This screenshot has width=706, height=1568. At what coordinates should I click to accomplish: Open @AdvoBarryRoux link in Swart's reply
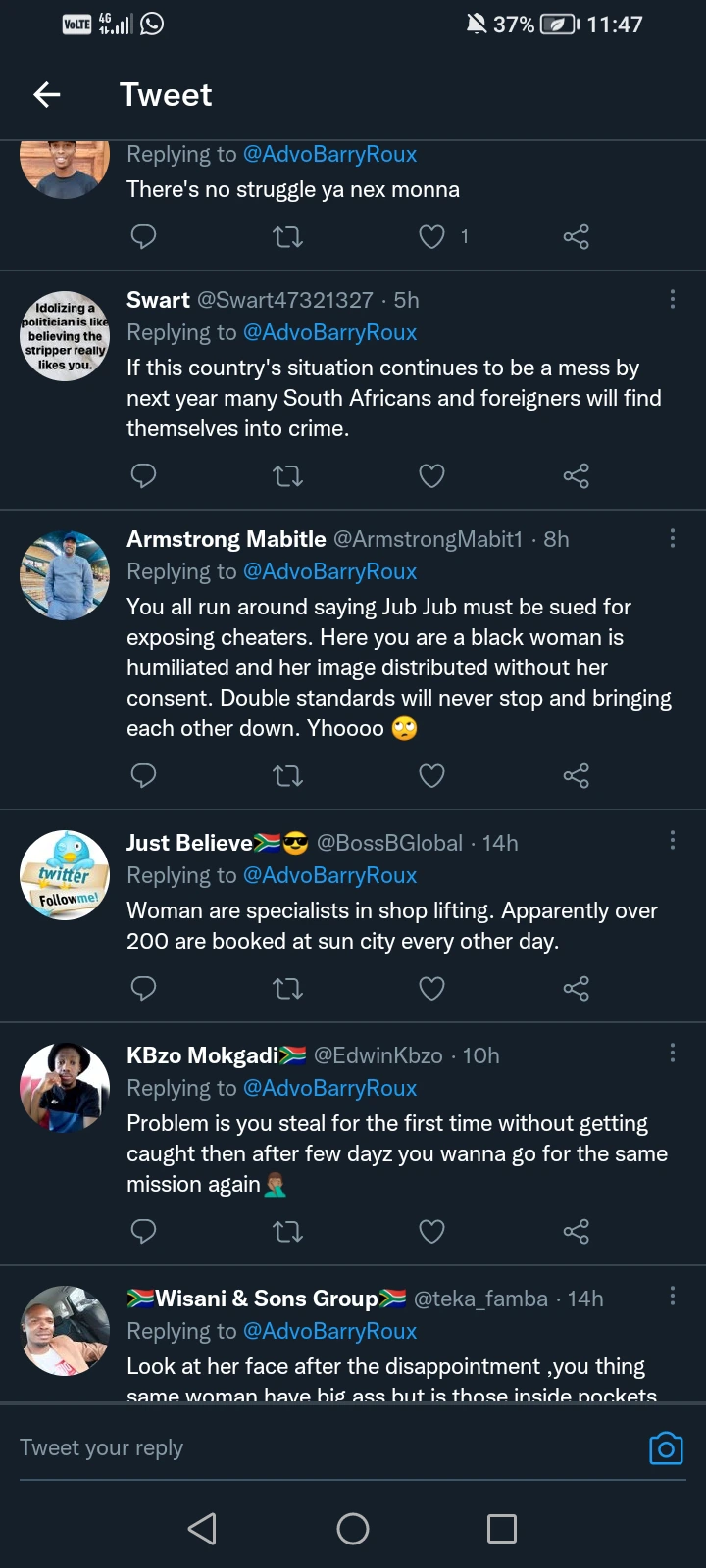(329, 332)
